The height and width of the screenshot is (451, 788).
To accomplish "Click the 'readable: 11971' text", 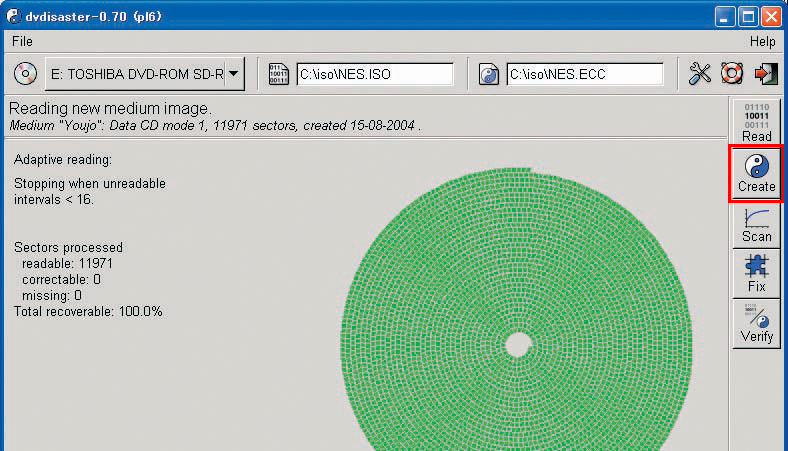I will click(67, 263).
